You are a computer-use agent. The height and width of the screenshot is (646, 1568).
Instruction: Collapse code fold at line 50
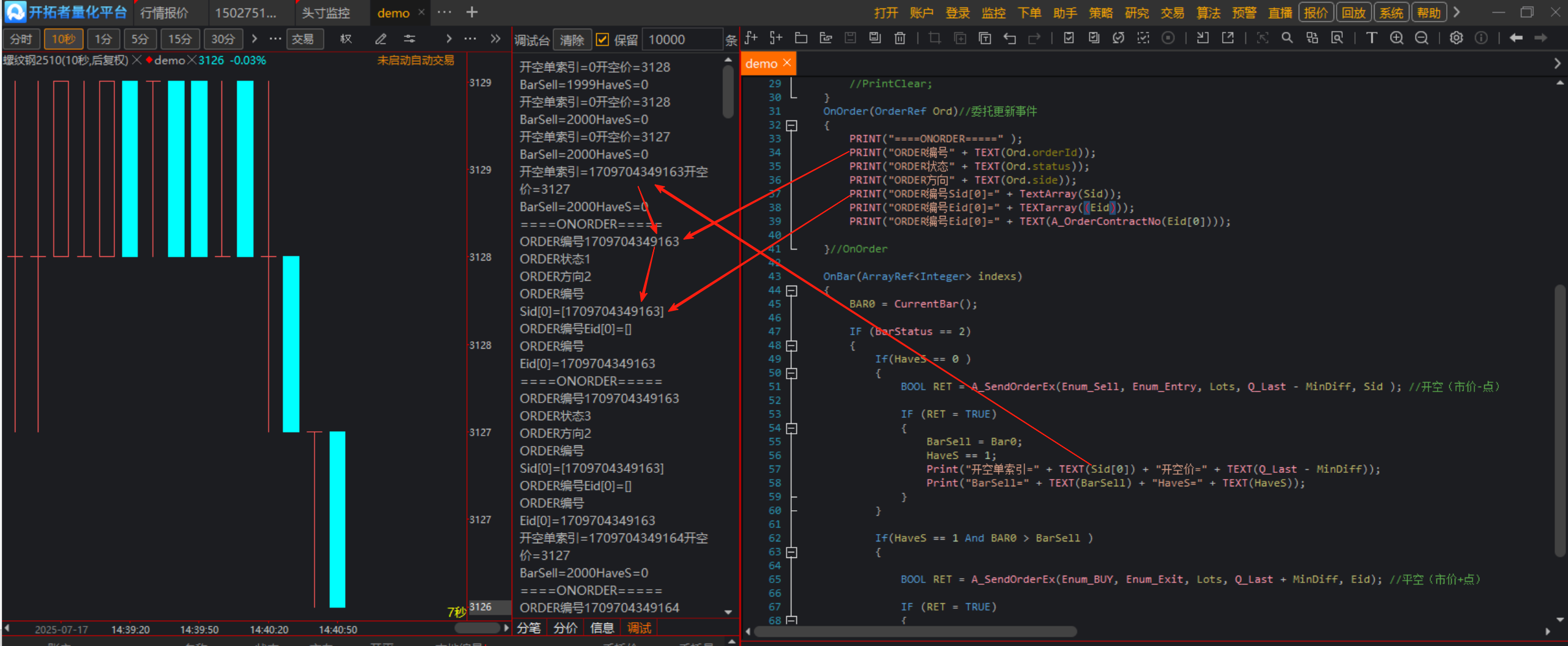pyautogui.click(x=791, y=373)
